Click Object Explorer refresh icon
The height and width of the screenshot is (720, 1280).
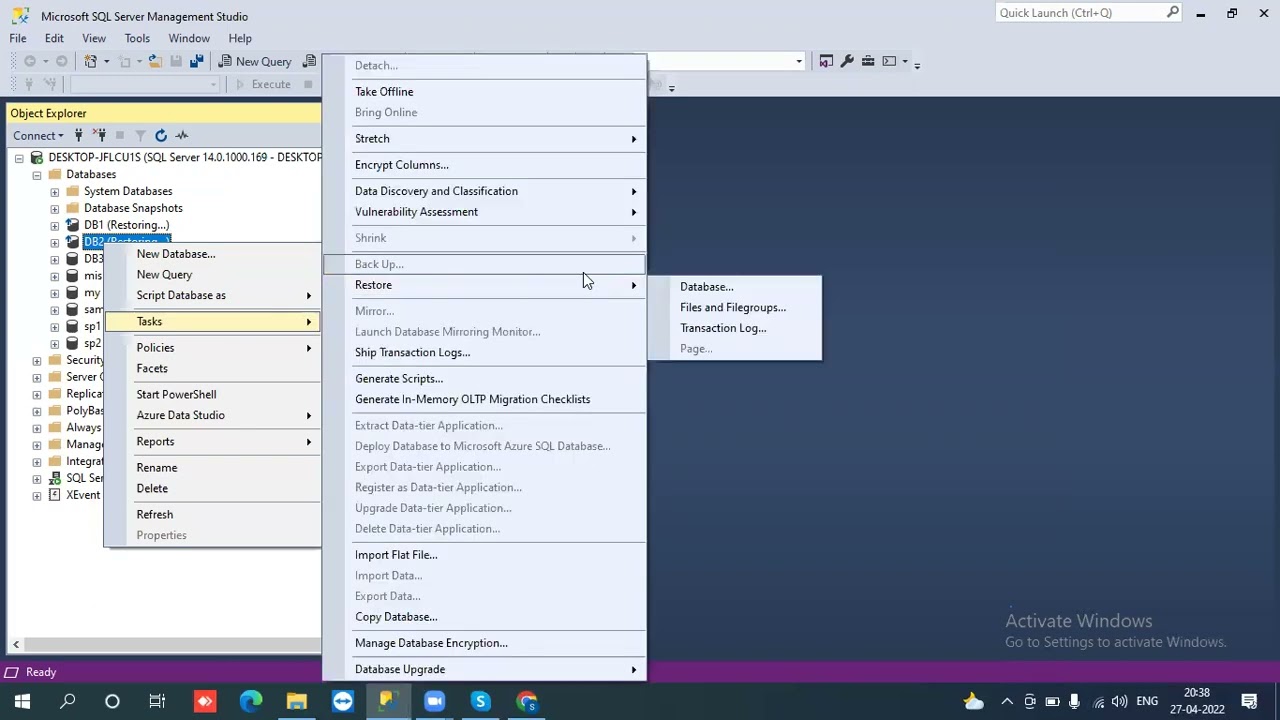pos(161,135)
